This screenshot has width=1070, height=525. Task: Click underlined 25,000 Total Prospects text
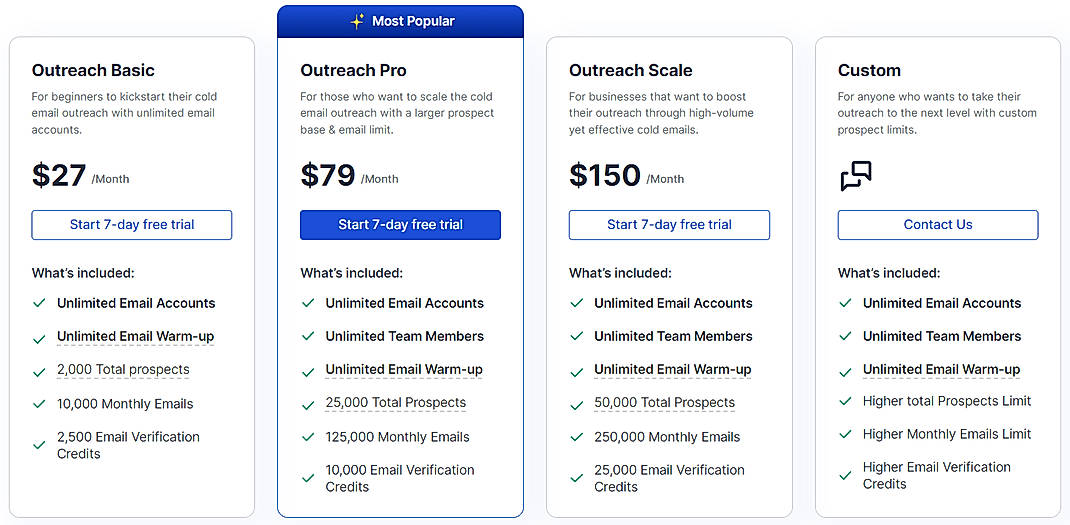coord(395,403)
